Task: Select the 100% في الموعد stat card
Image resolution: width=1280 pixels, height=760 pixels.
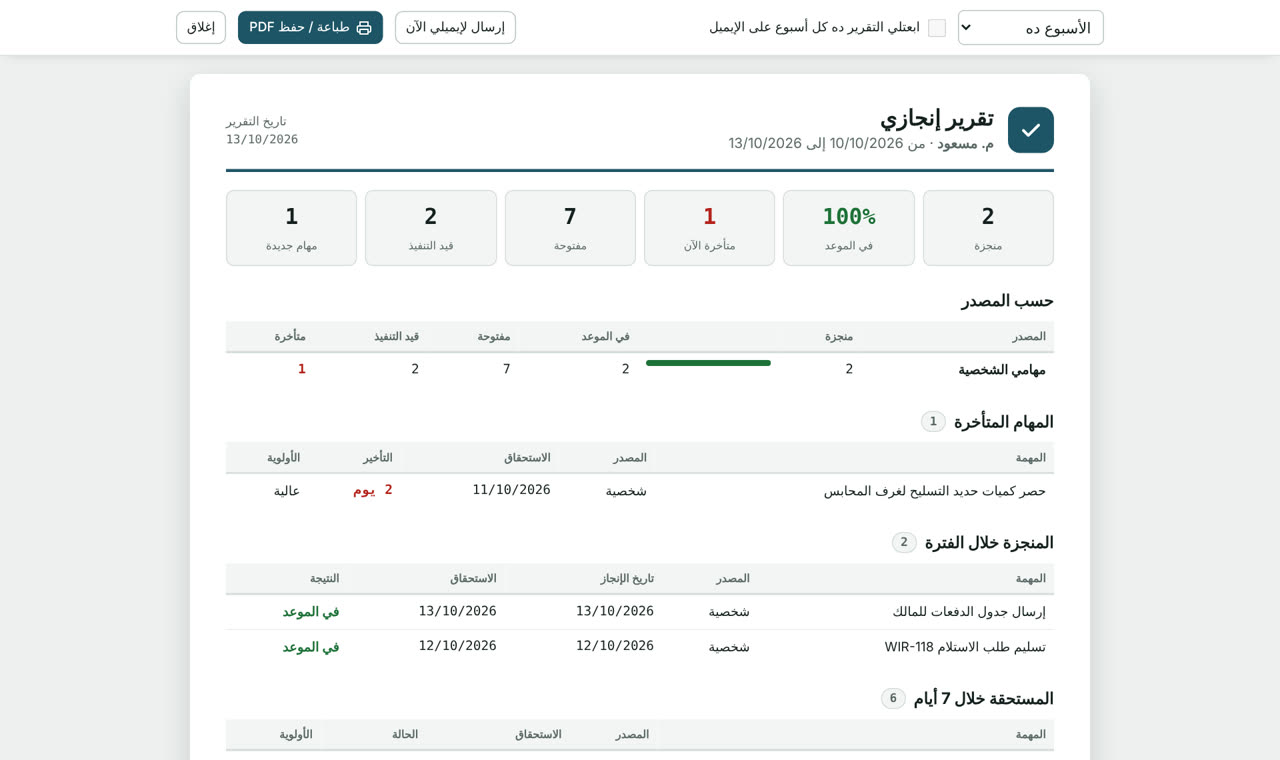Action: [x=849, y=228]
